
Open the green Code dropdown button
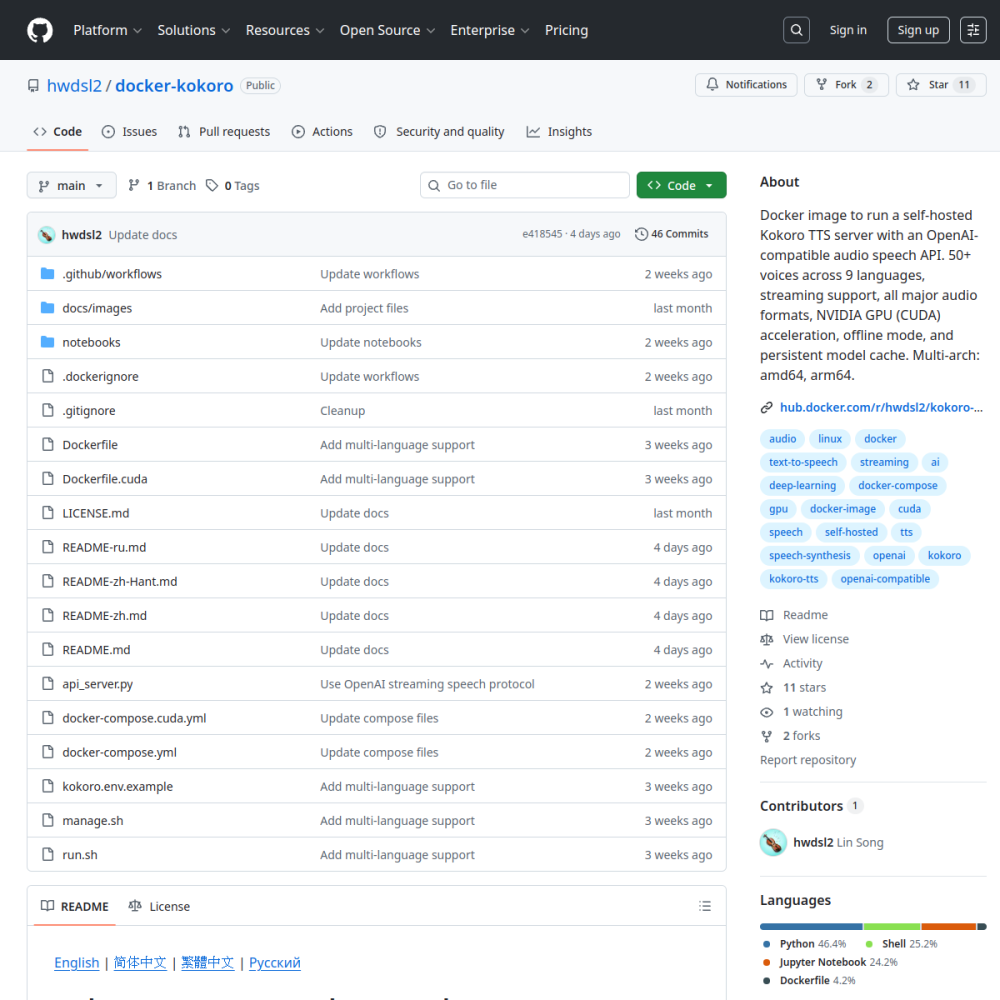tap(681, 185)
